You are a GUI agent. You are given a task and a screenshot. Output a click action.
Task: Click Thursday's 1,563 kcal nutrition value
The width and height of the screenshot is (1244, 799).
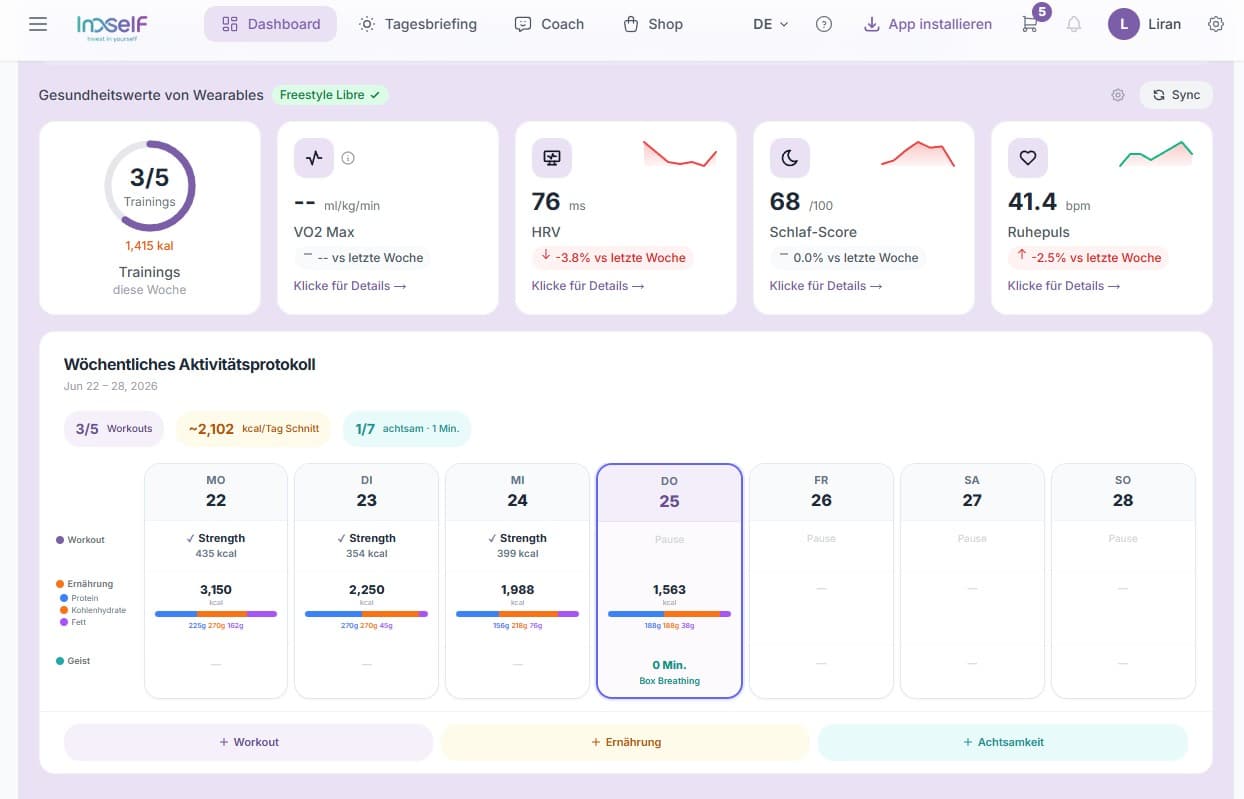point(669,590)
